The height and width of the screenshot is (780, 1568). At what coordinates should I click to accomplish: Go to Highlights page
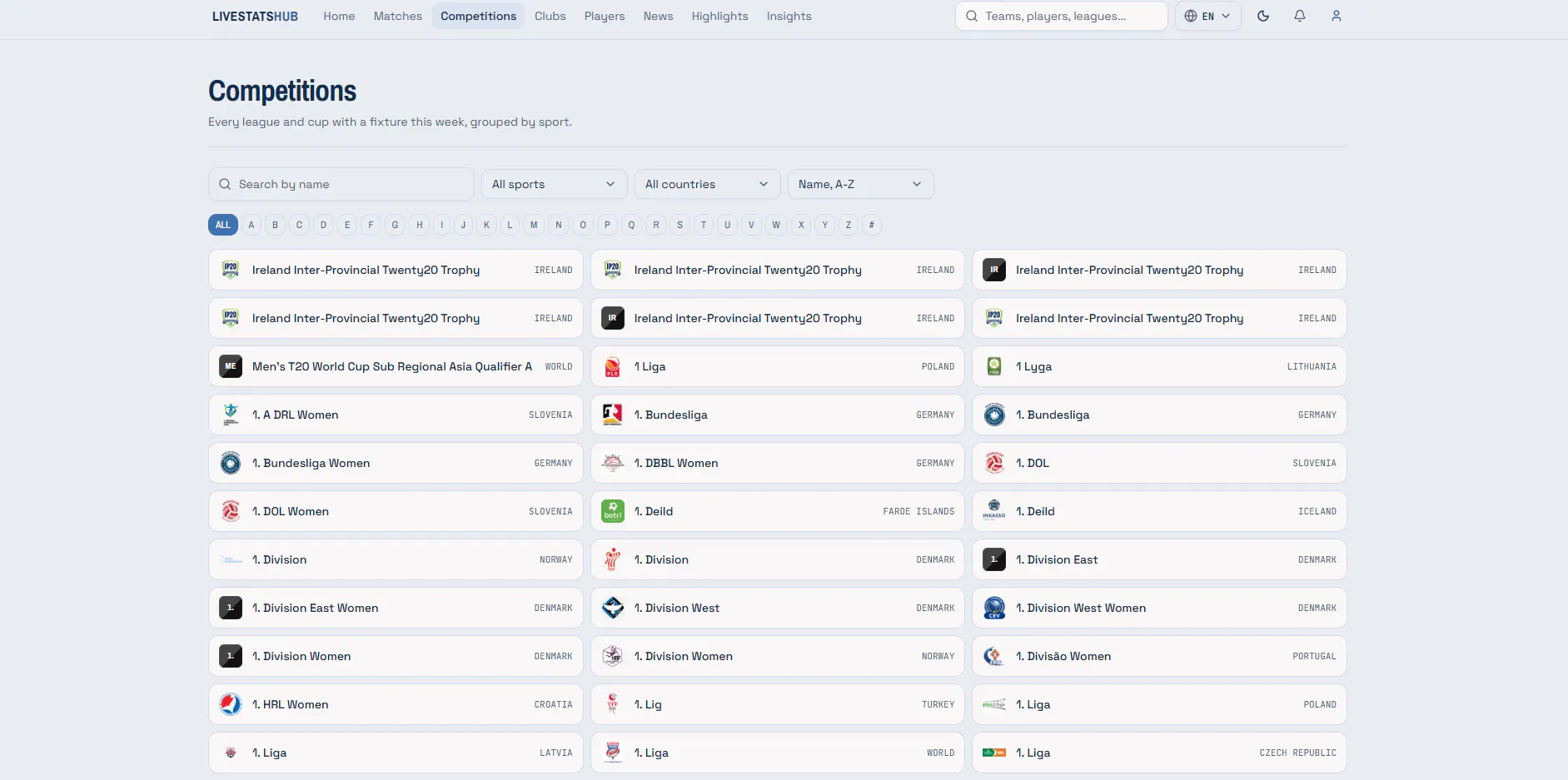coord(719,16)
